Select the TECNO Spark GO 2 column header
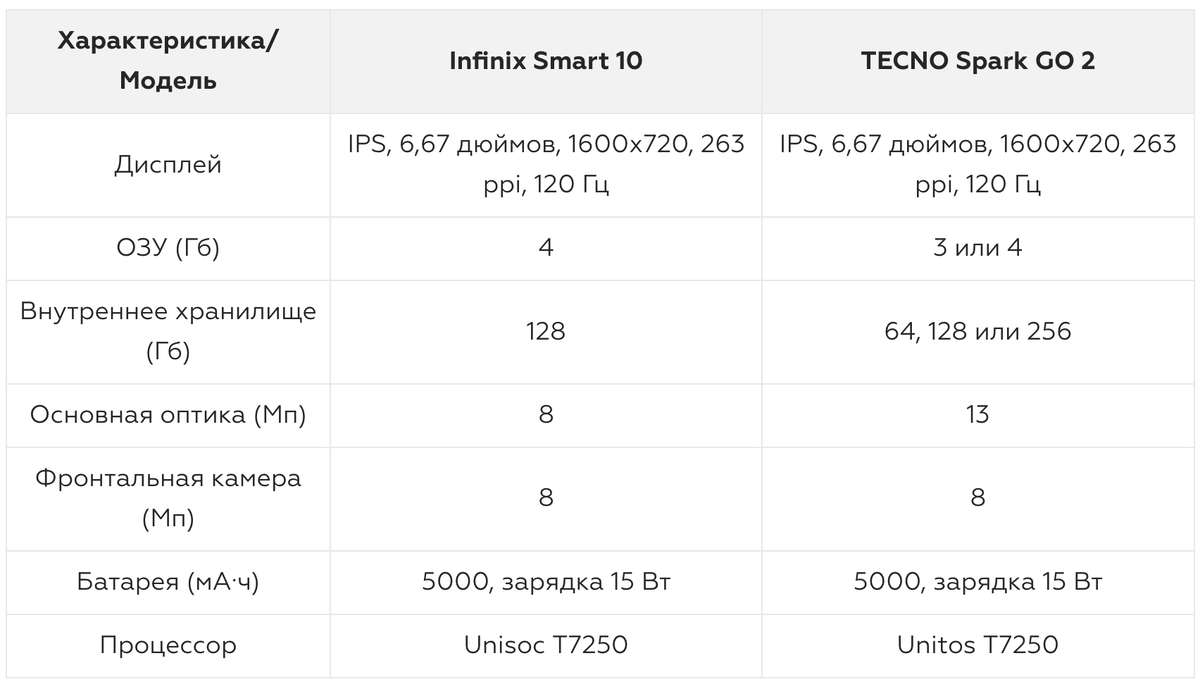Screen dimensions: 1200x682 [x=978, y=61]
